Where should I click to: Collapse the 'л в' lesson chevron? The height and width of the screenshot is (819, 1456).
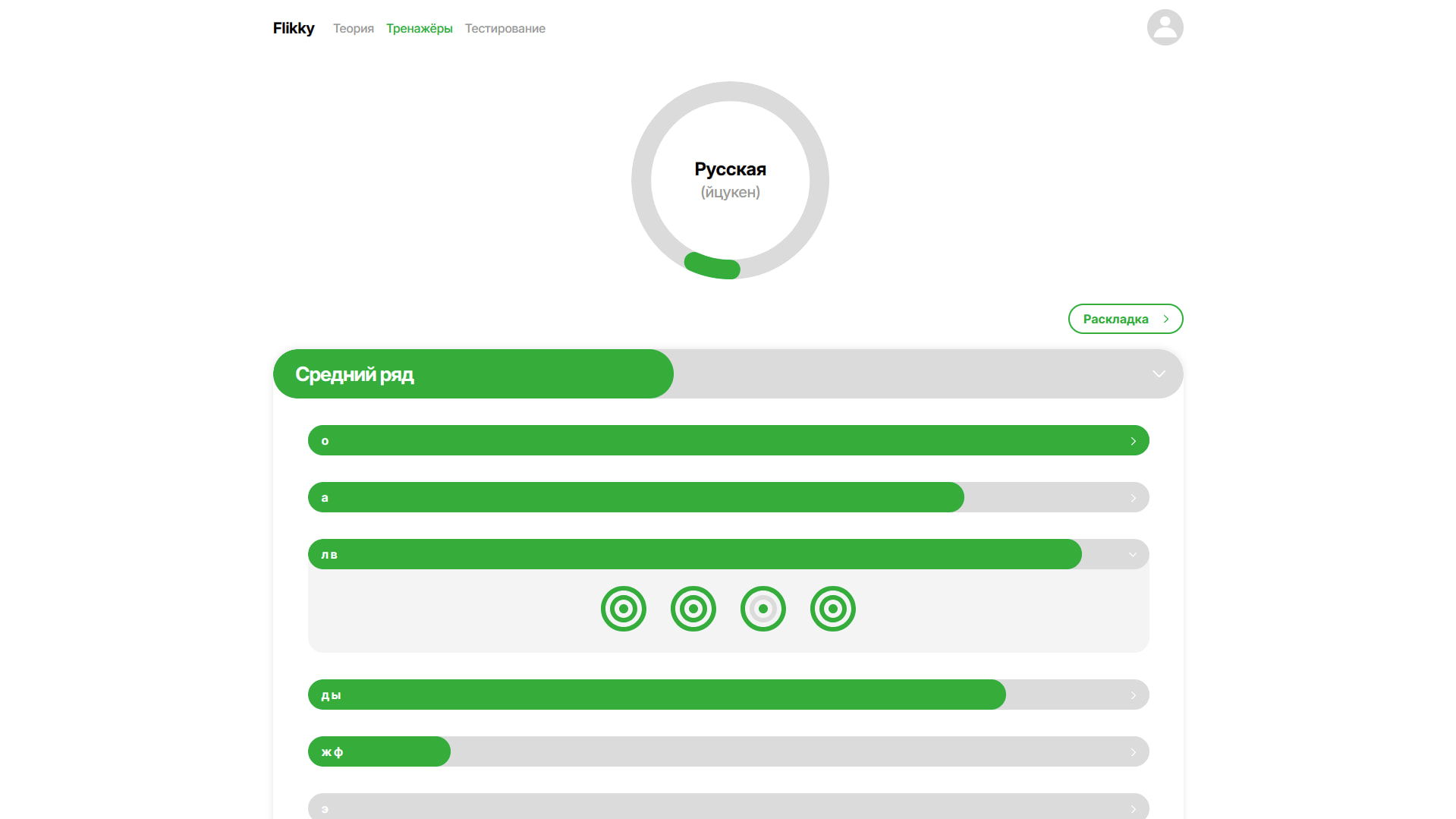tap(1133, 555)
